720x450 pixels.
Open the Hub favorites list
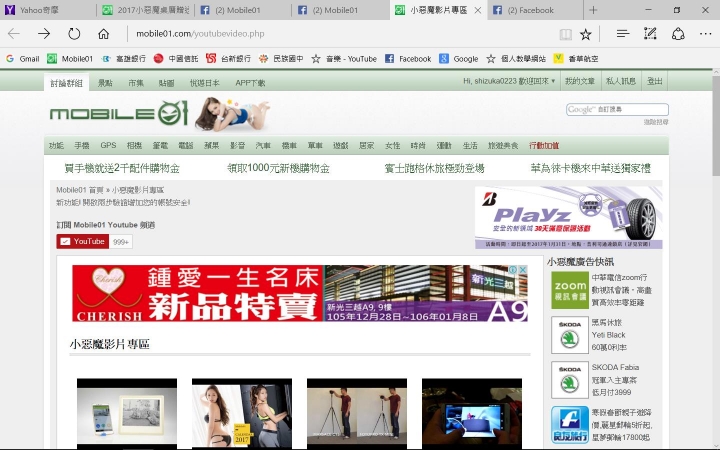click(623, 34)
